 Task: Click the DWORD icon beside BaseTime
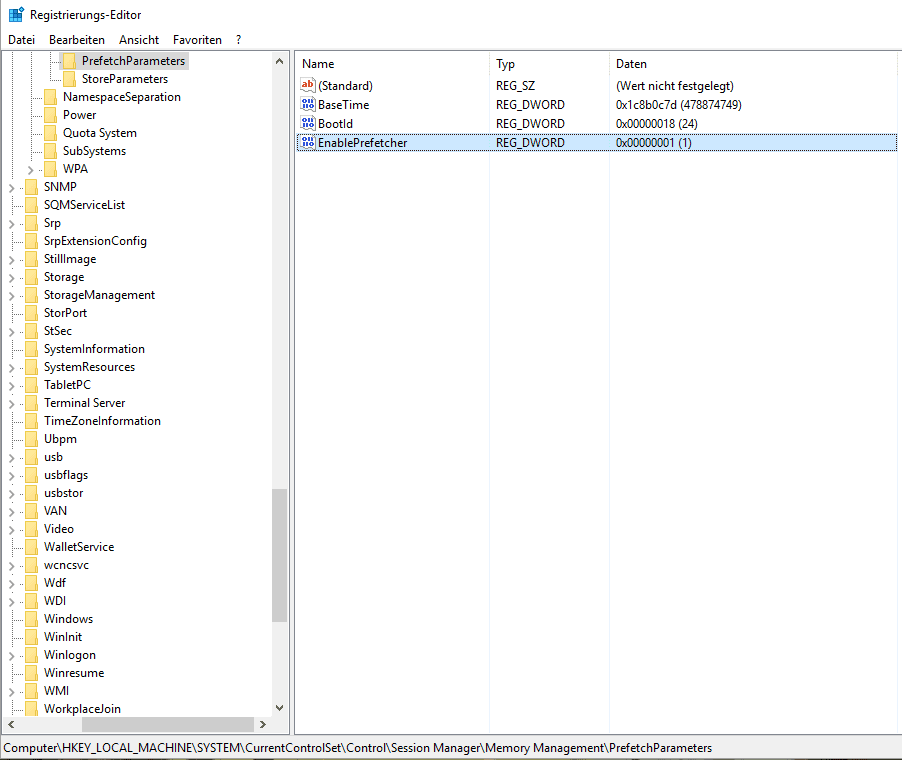click(x=308, y=104)
